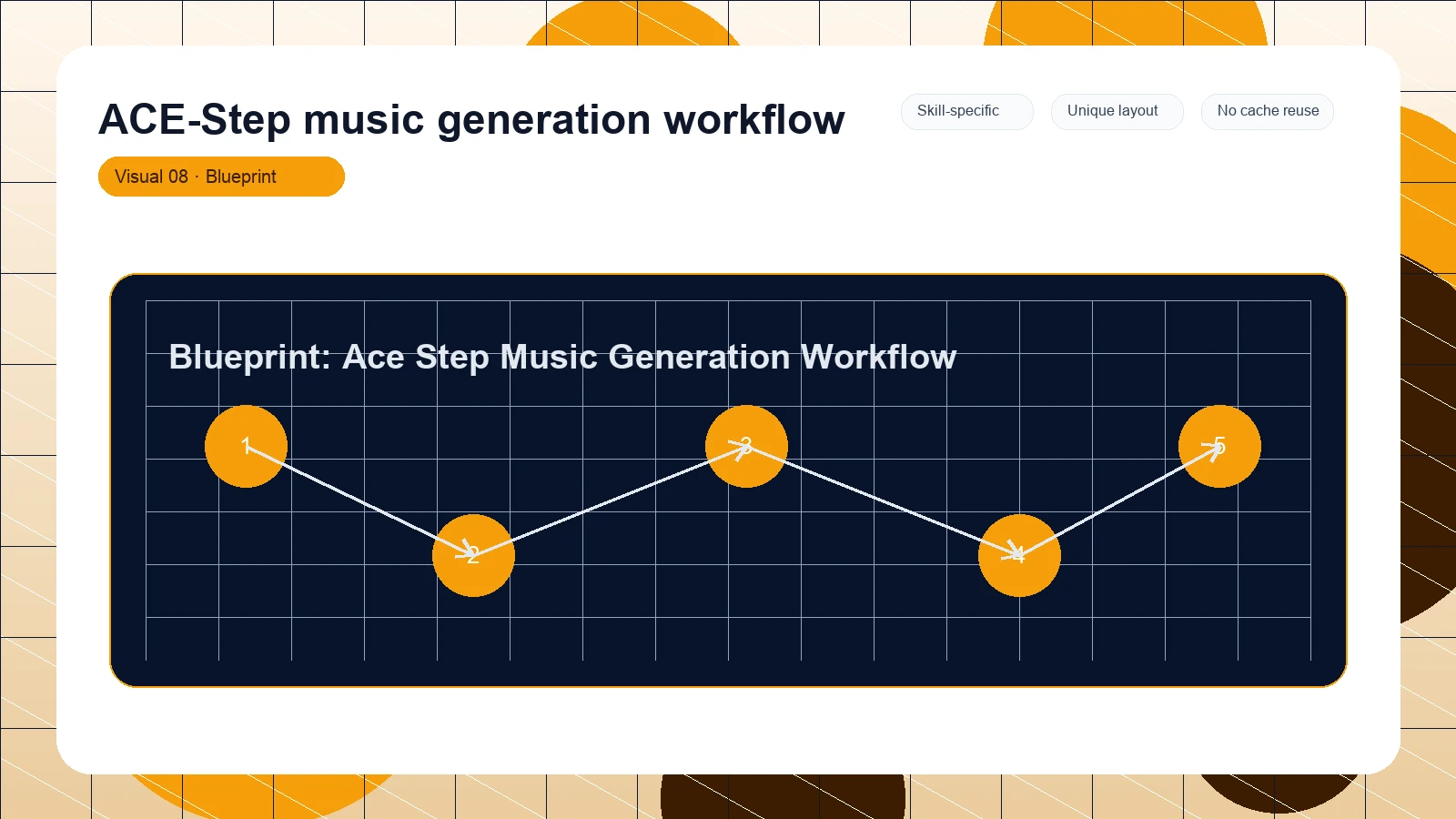Click the step 5 orange node
Screen dimensions: 1456x819
pyautogui.click(x=1219, y=446)
